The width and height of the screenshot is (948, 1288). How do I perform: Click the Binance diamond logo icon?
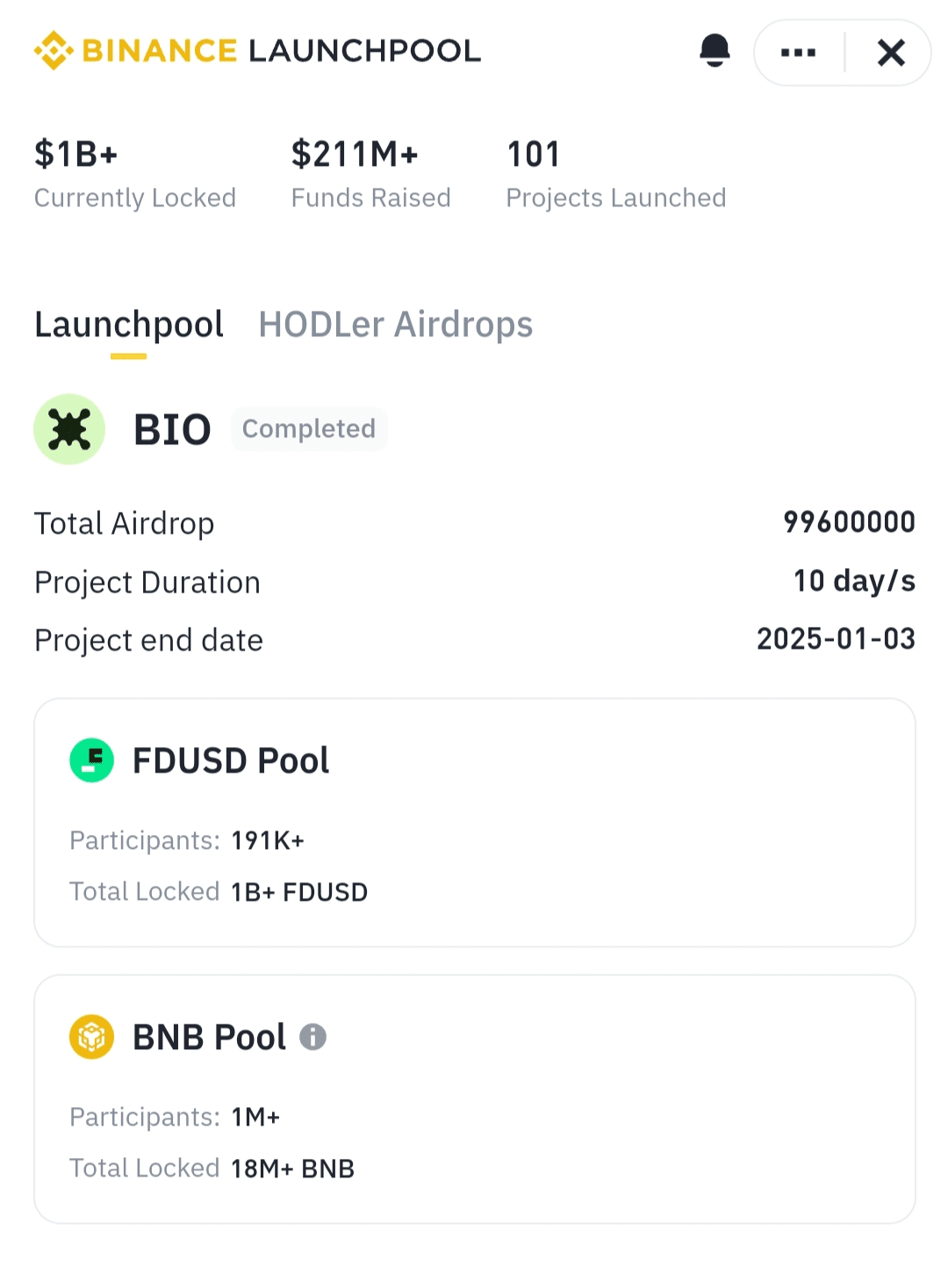point(54,51)
